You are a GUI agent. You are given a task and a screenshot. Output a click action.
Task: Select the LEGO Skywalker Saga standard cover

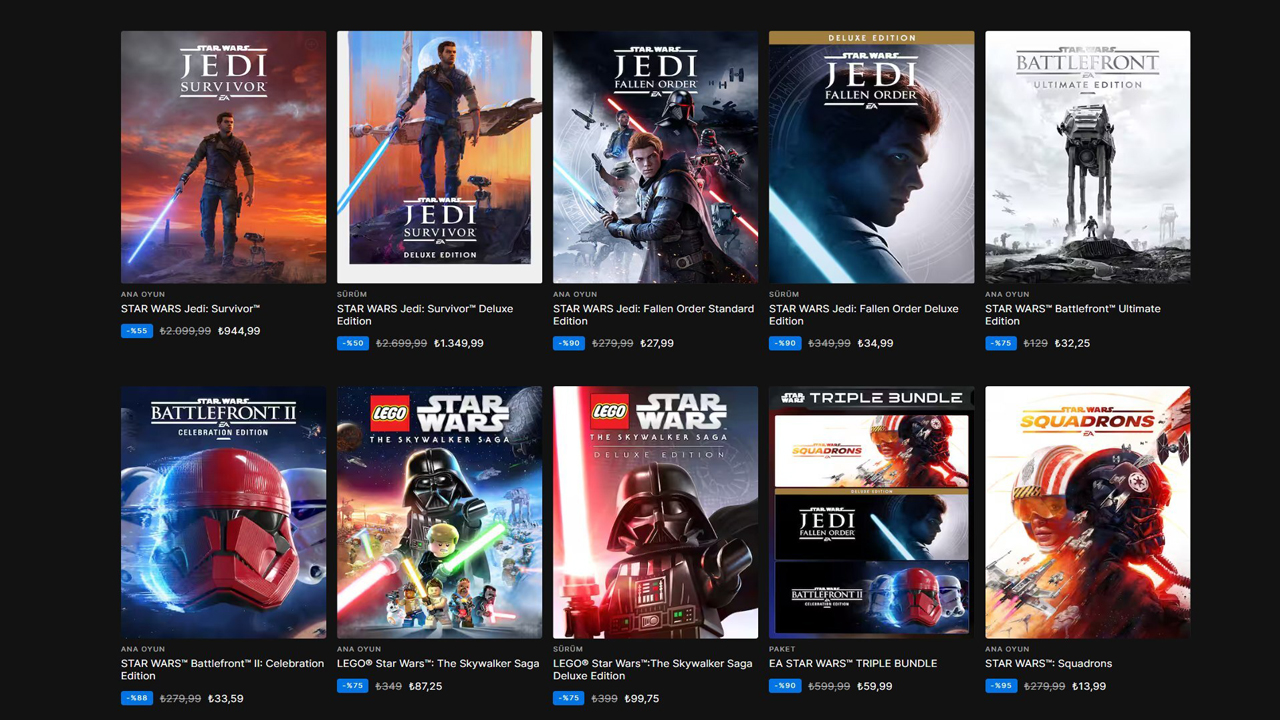(439, 512)
